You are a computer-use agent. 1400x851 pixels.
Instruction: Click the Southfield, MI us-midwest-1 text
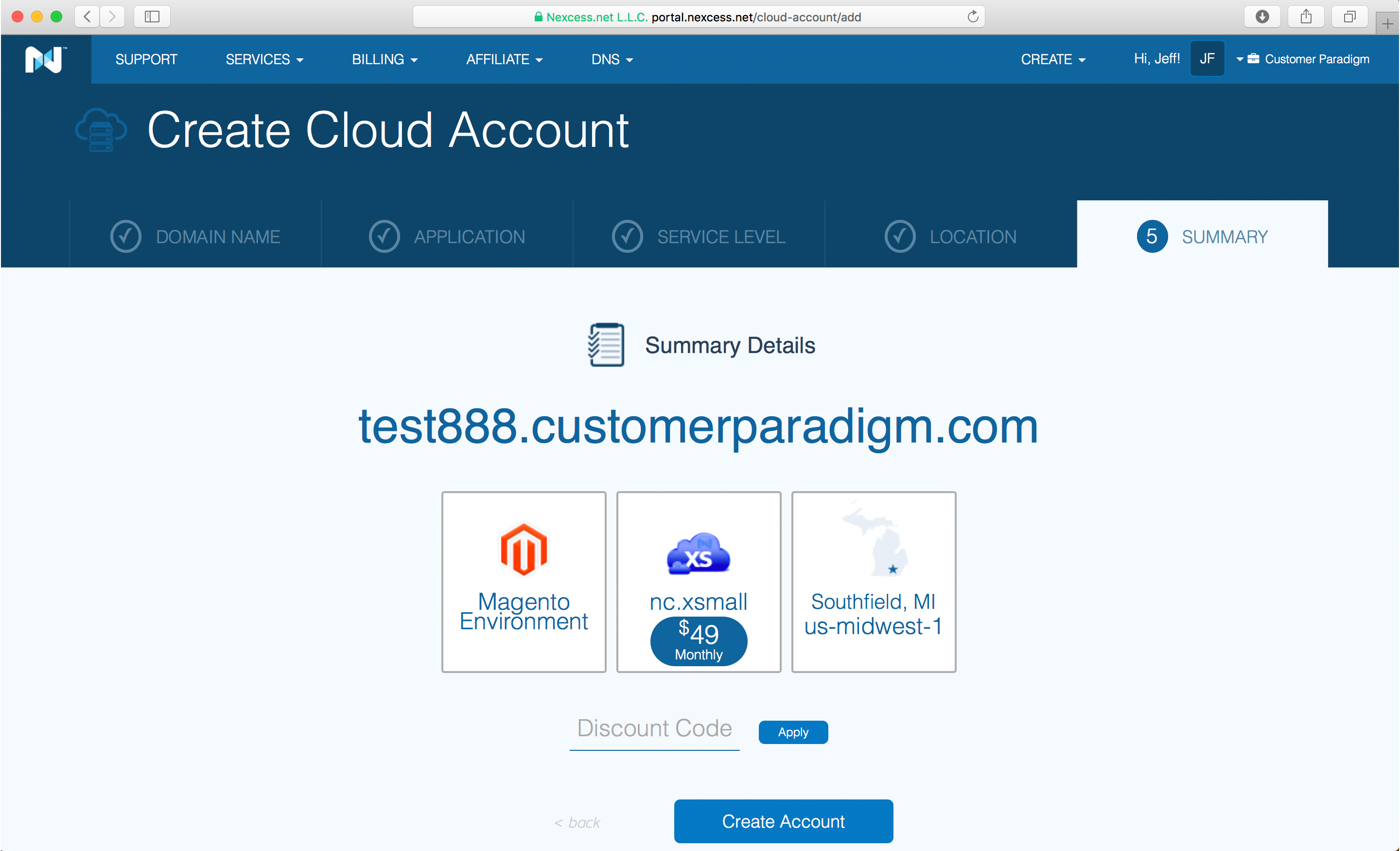coord(873,613)
